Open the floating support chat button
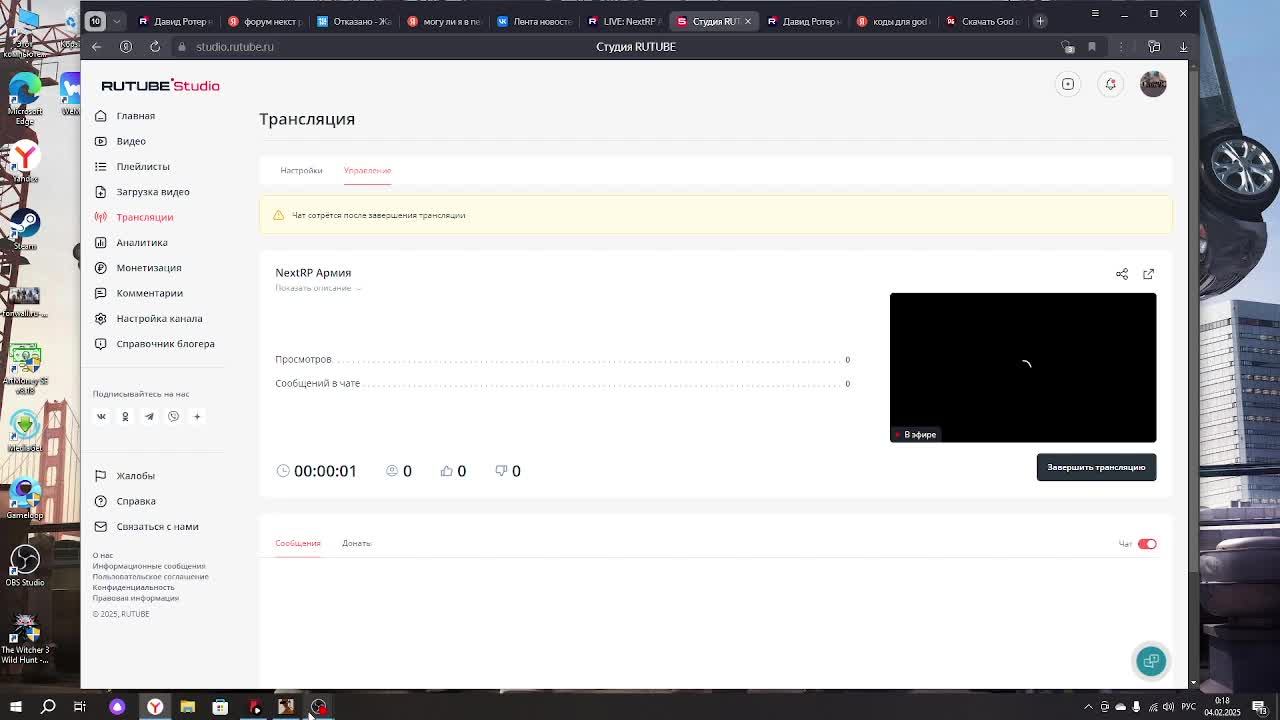This screenshot has height=720, width=1280. pos(1151,661)
